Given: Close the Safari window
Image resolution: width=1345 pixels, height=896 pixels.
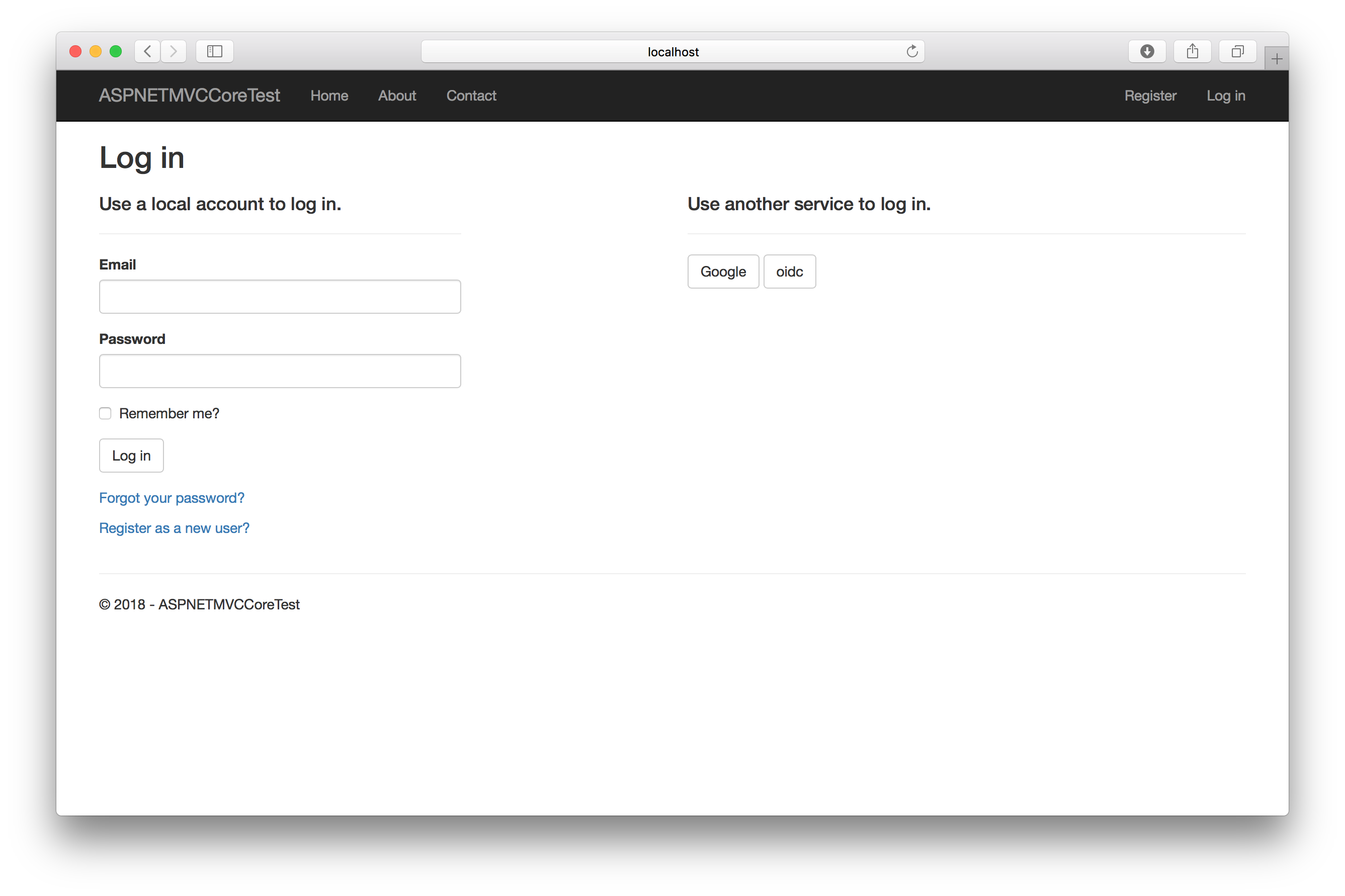Looking at the screenshot, I should 75,51.
